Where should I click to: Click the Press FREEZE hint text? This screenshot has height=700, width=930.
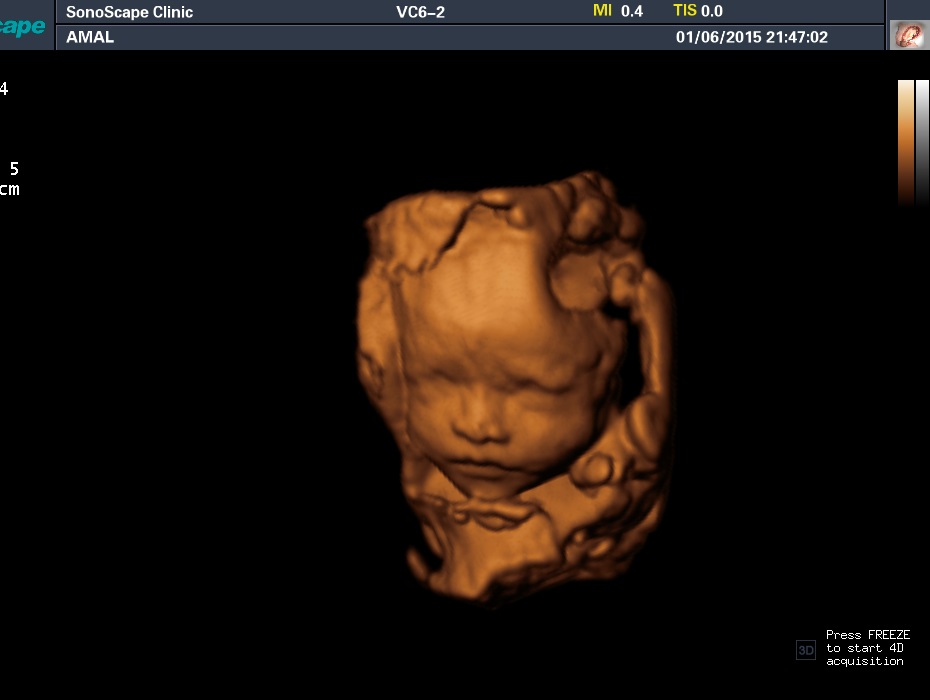click(868, 635)
